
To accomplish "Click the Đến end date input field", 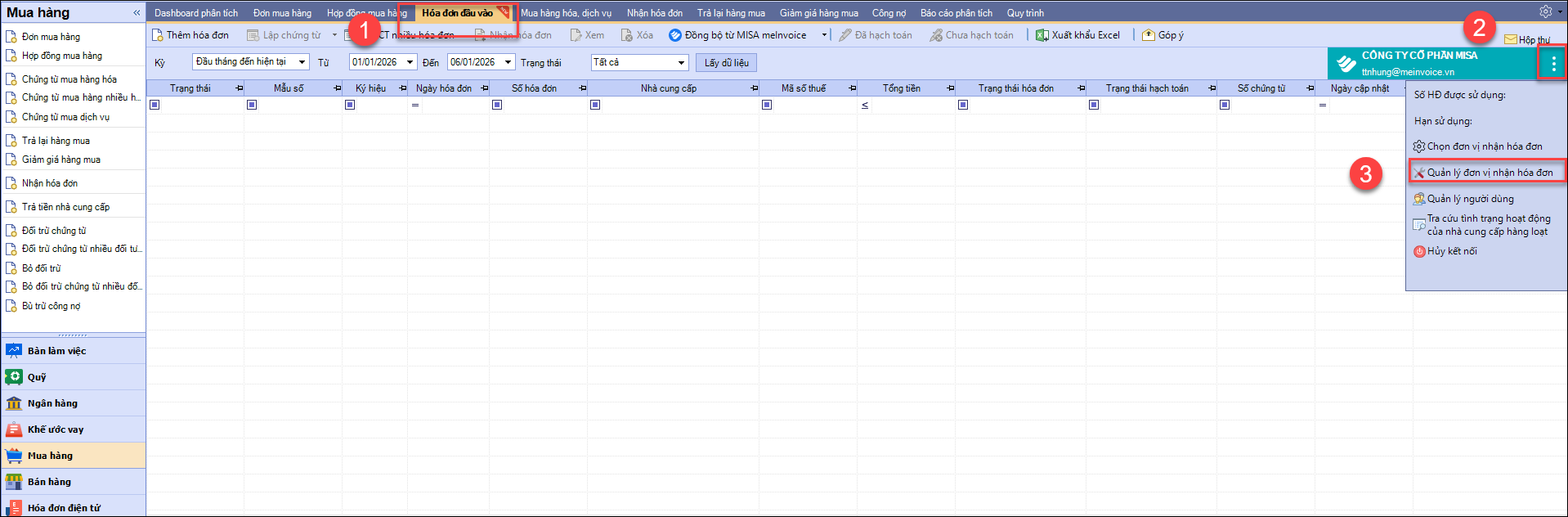I will tap(474, 62).
